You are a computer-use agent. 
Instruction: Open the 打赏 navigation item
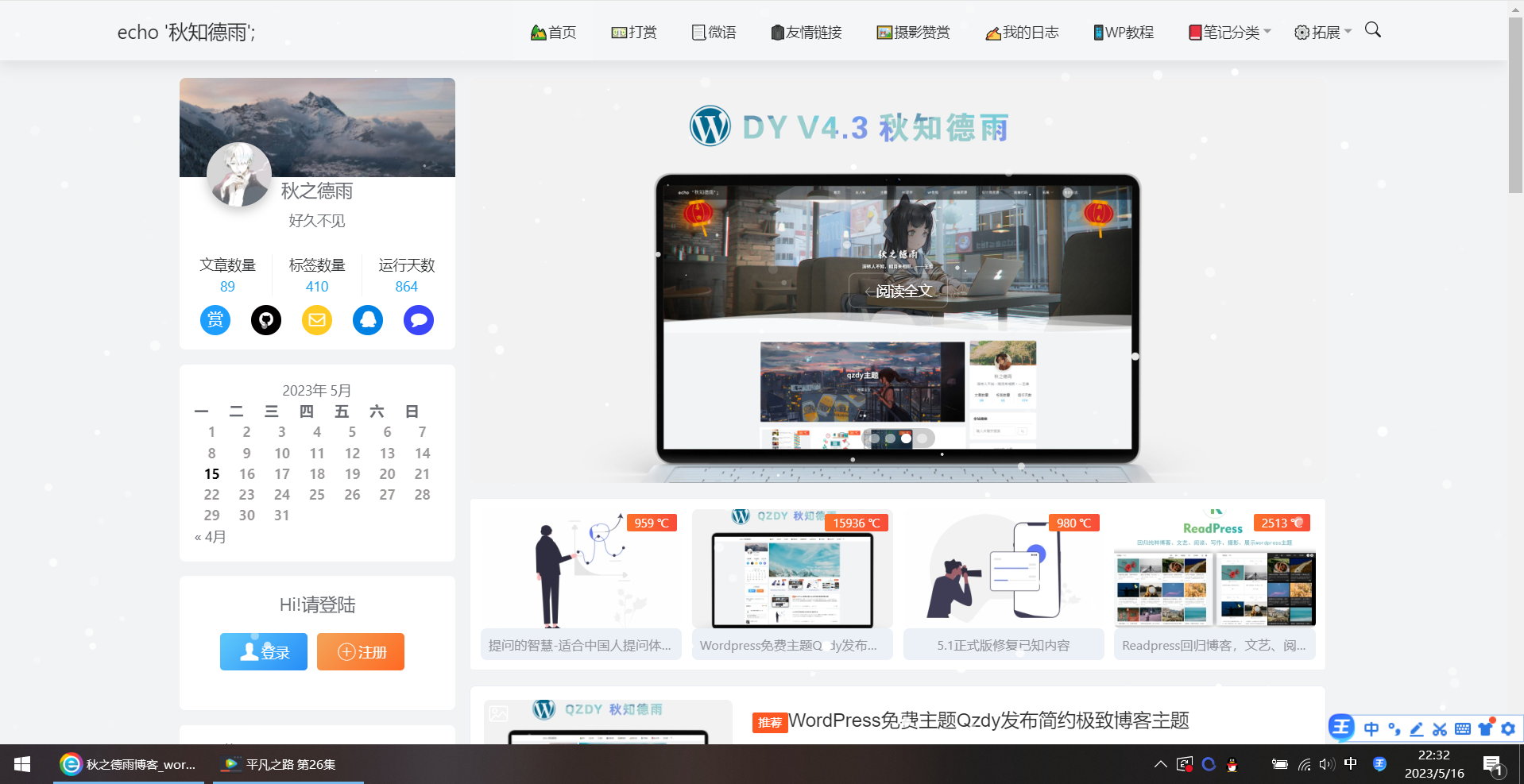[634, 33]
